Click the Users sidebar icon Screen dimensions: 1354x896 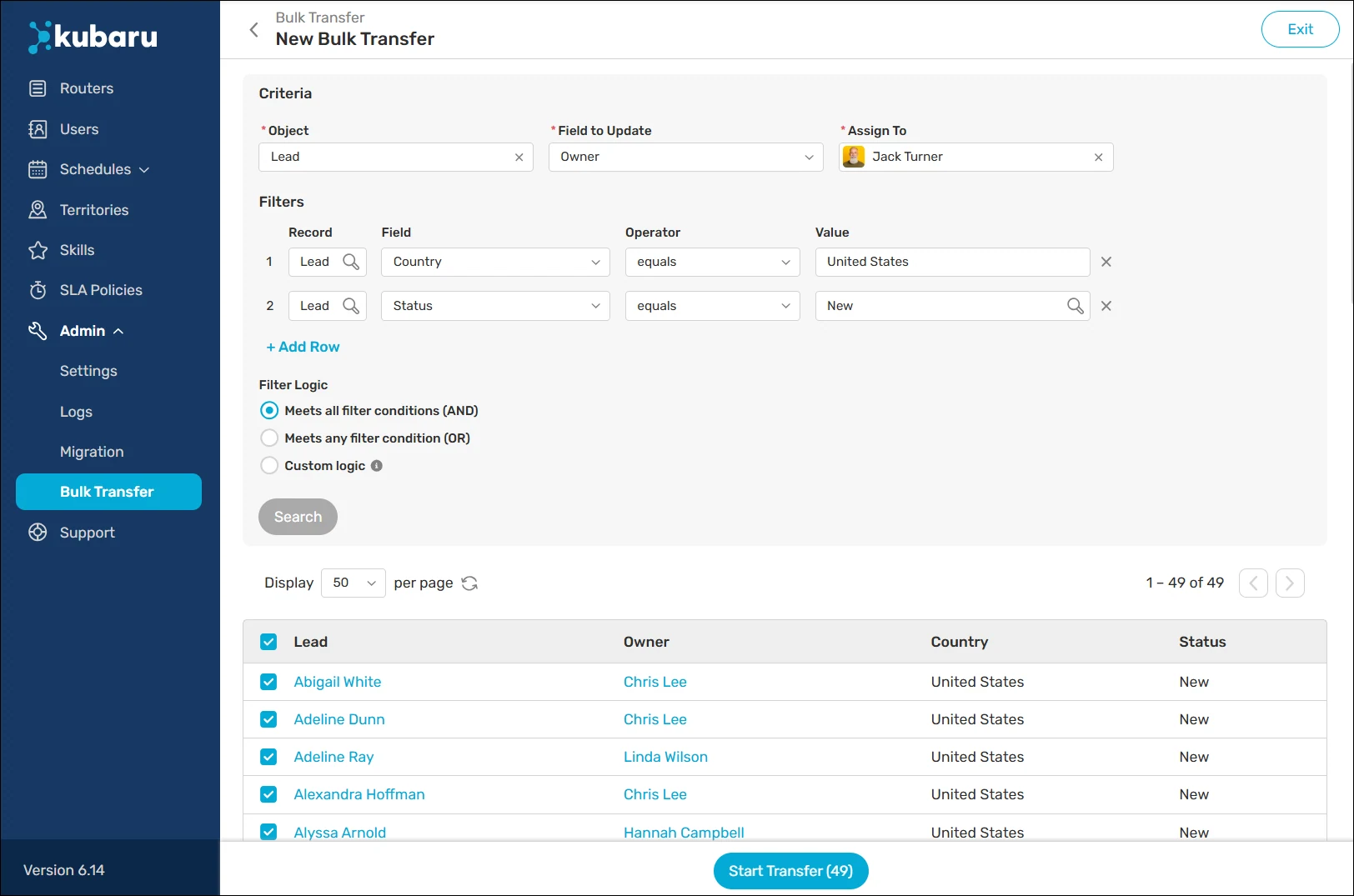38,129
